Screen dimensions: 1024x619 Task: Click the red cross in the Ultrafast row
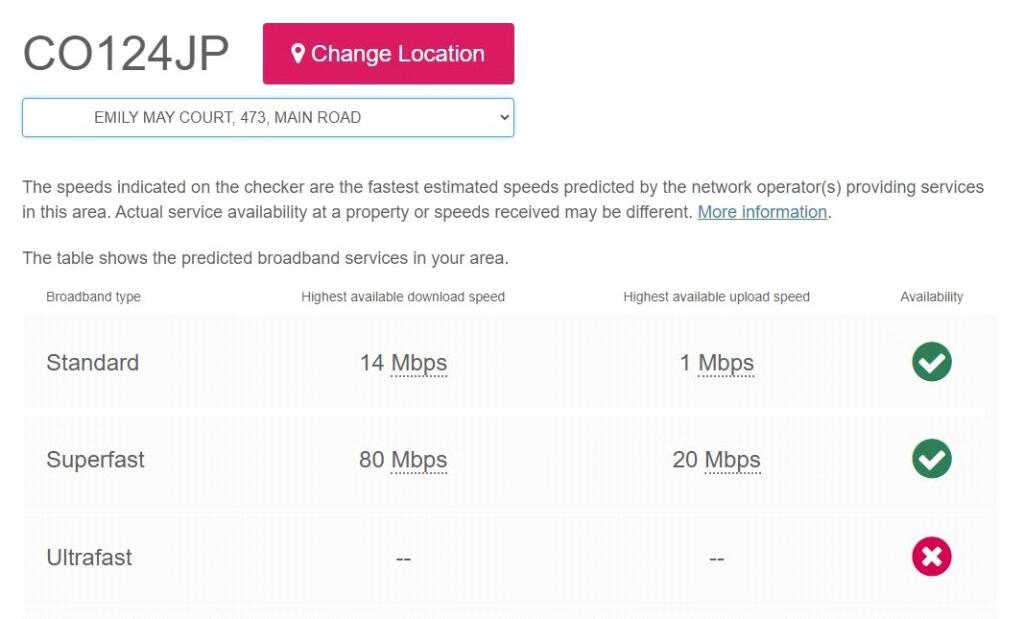(x=931, y=557)
